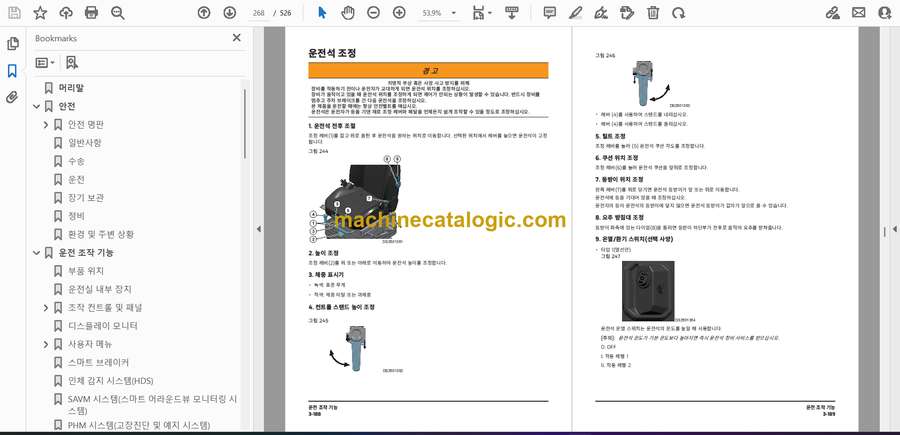Close the Bookmarks panel
The height and width of the screenshot is (435, 900).
coord(236,38)
